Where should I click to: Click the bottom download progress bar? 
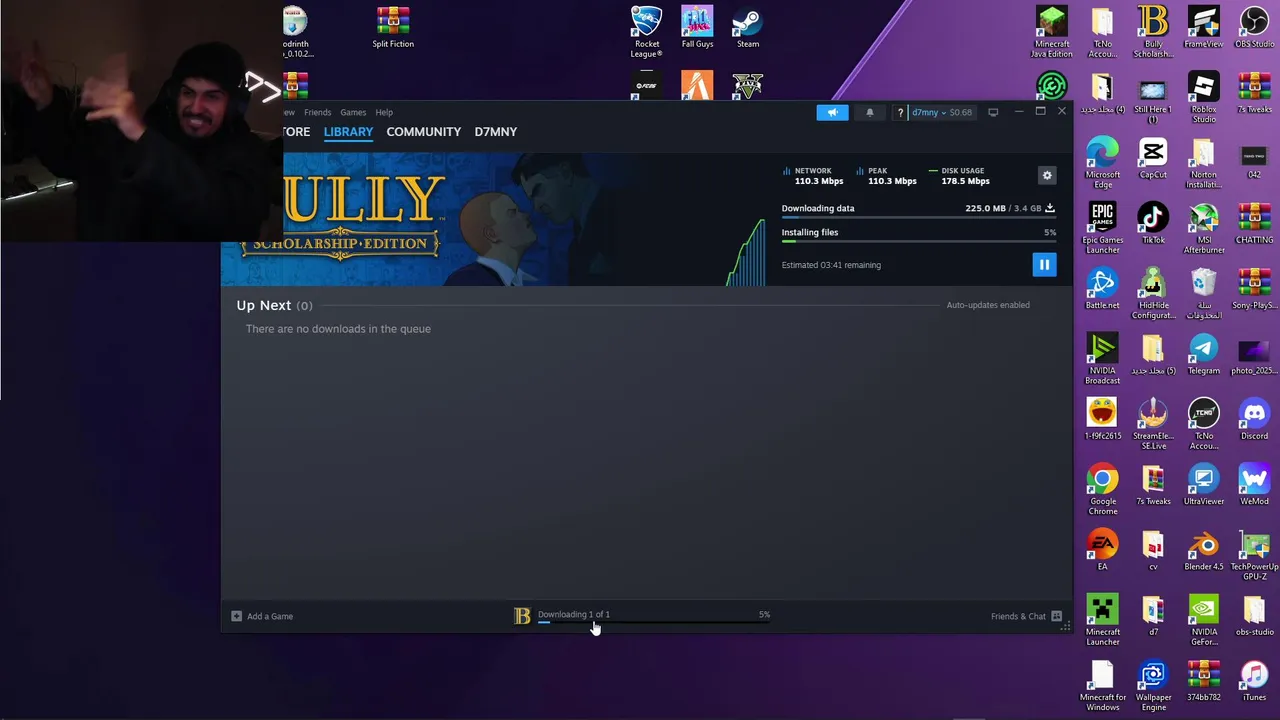click(x=653, y=622)
